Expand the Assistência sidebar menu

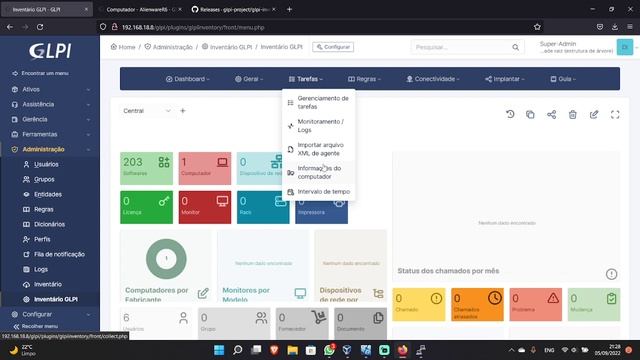coord(50,104)
